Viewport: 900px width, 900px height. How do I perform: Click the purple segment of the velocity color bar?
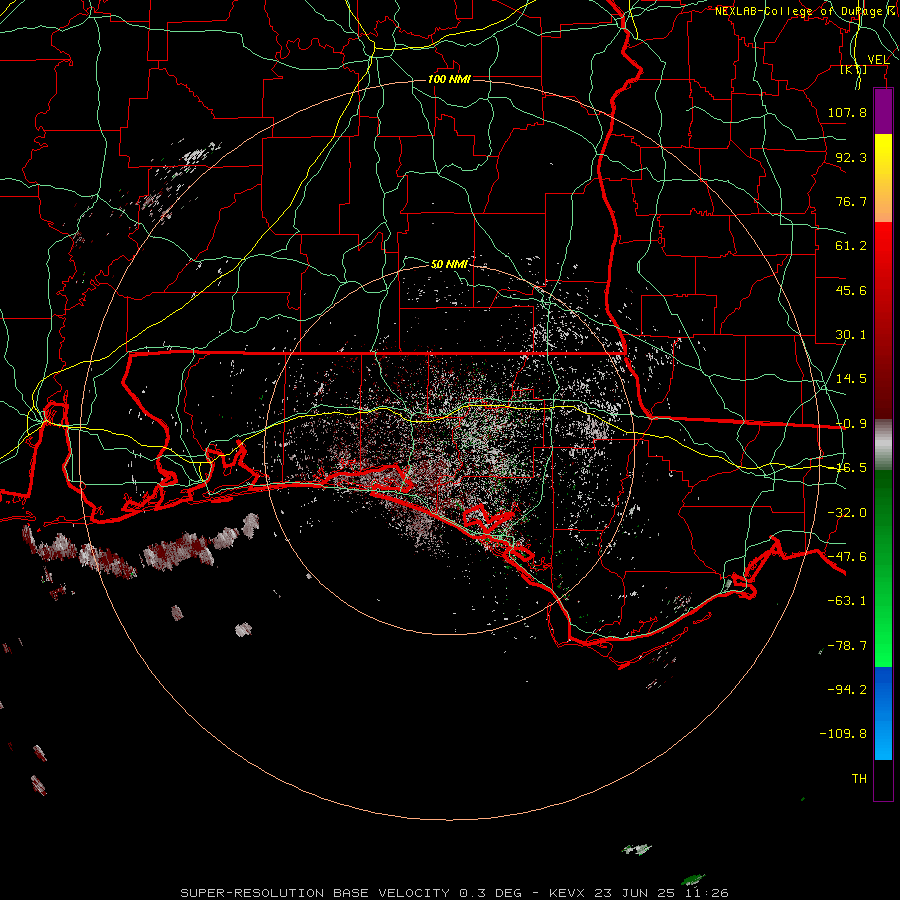pyautogui.click(x=883, y=111)
